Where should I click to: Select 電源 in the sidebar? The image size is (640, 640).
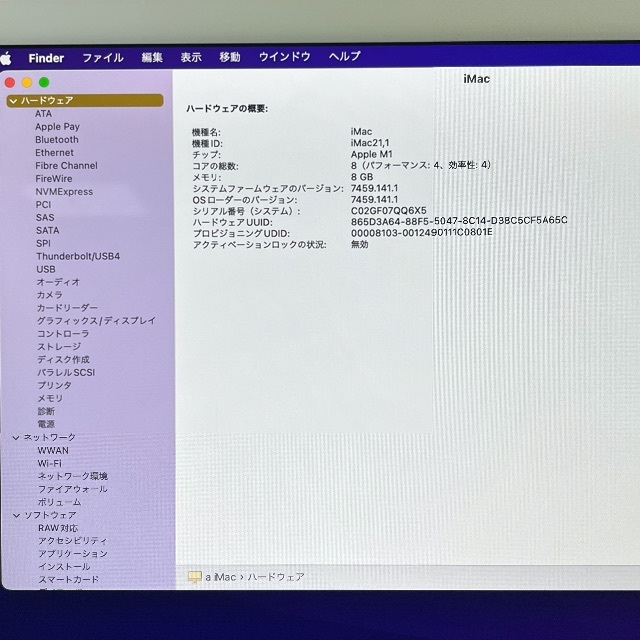click(46, 424)
